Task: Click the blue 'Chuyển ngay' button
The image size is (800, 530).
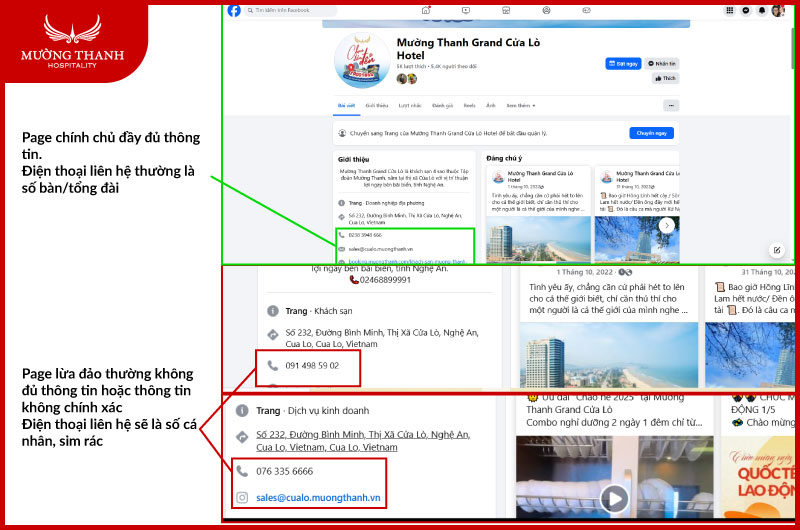Action: coord(652,133)
